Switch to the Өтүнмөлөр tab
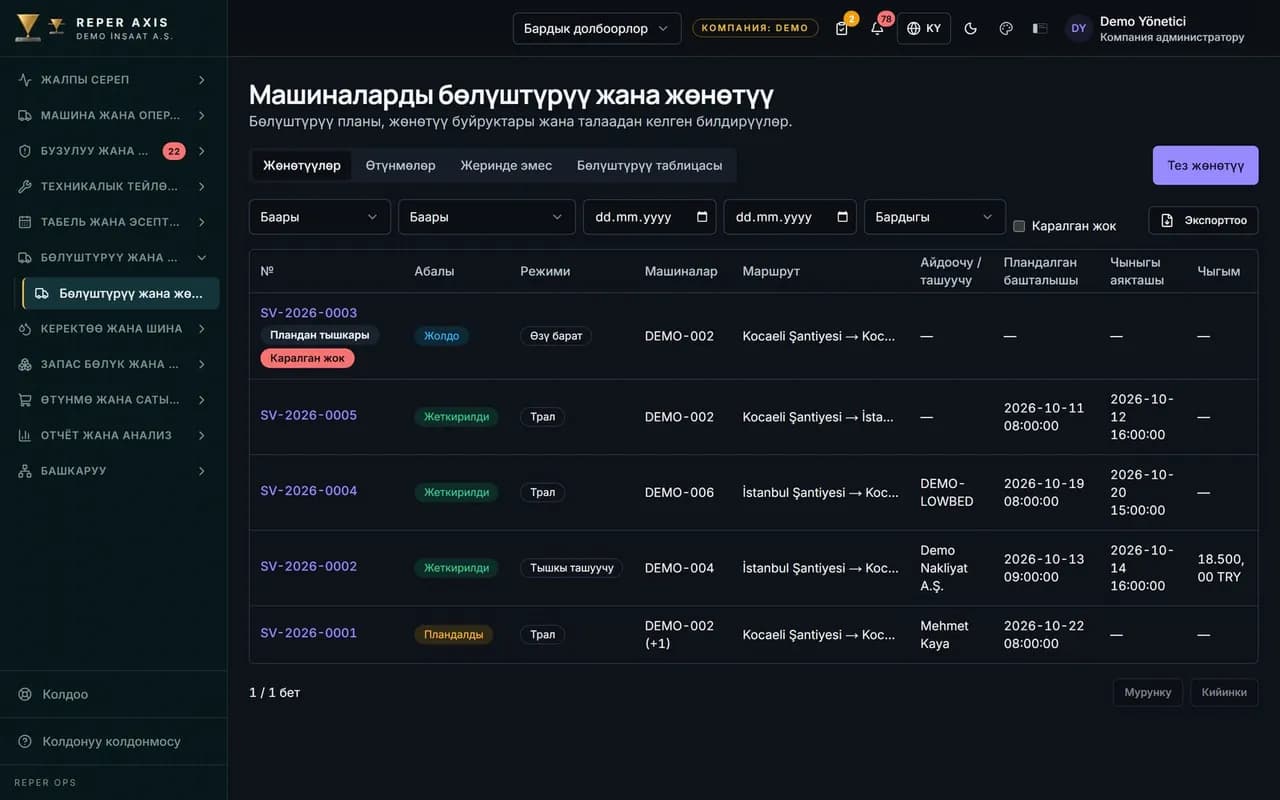The image size is (1280, 800). point(400,165)
